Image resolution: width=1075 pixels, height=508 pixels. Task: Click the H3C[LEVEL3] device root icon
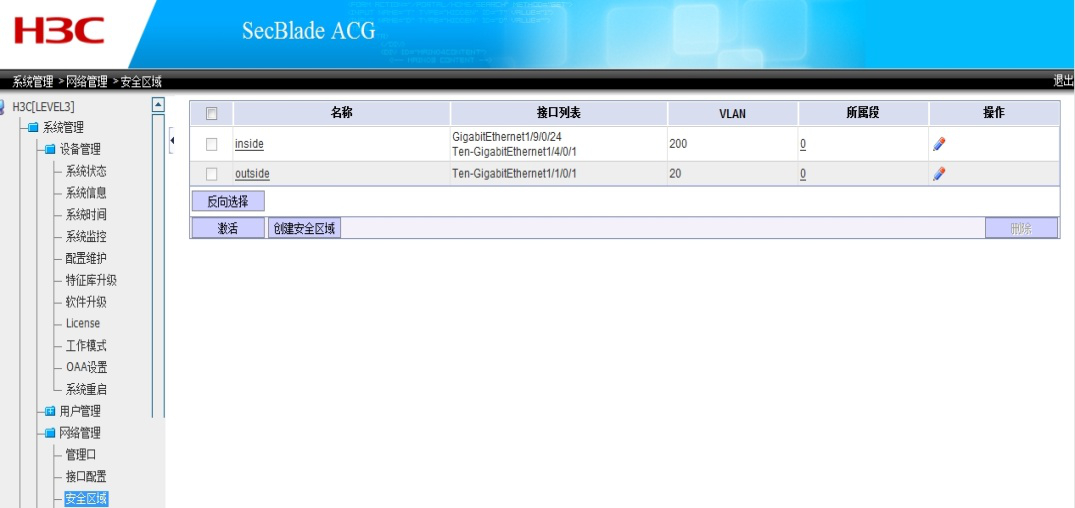(3, 106)
